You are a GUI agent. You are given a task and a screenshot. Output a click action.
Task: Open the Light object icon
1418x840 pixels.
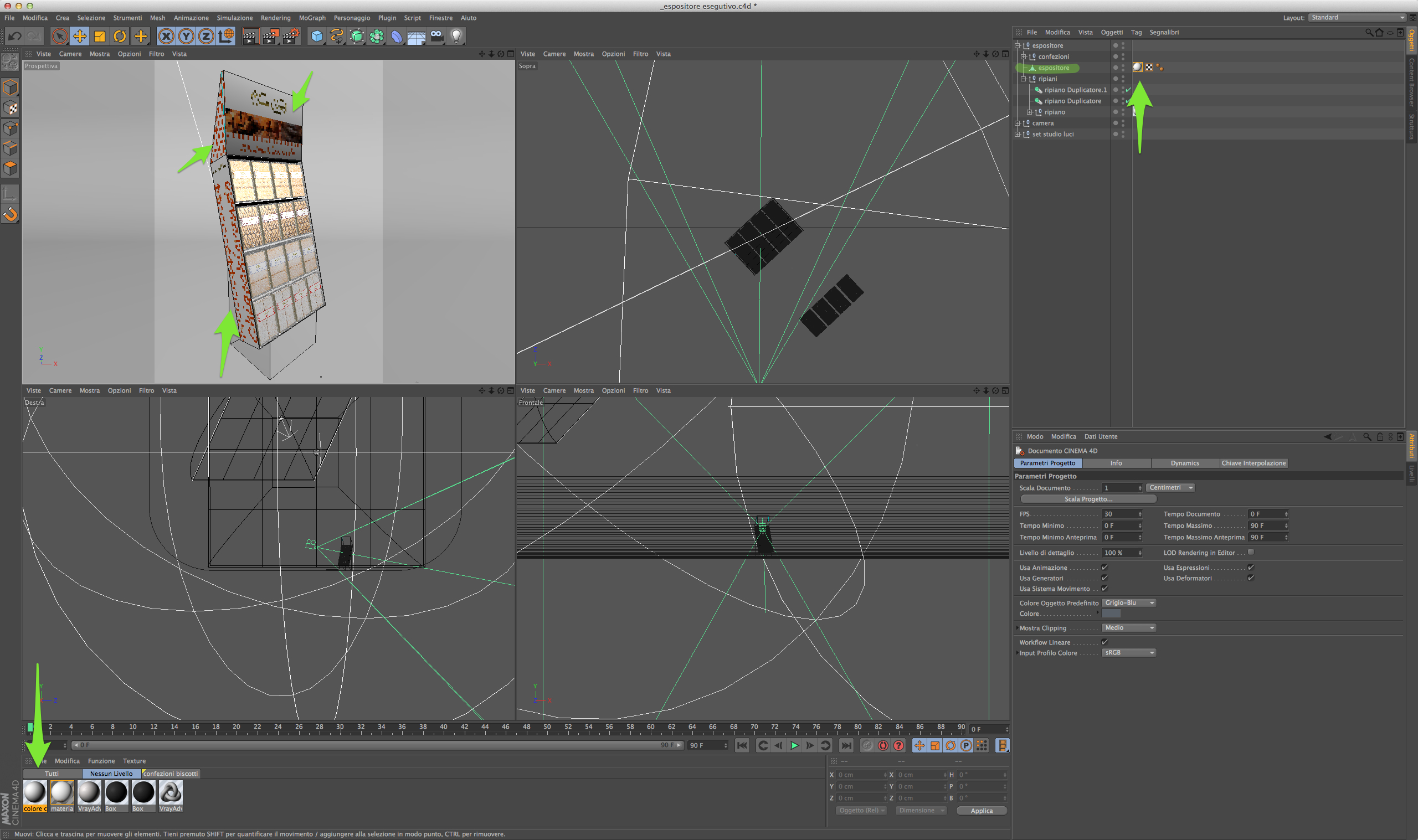point(456,36)
